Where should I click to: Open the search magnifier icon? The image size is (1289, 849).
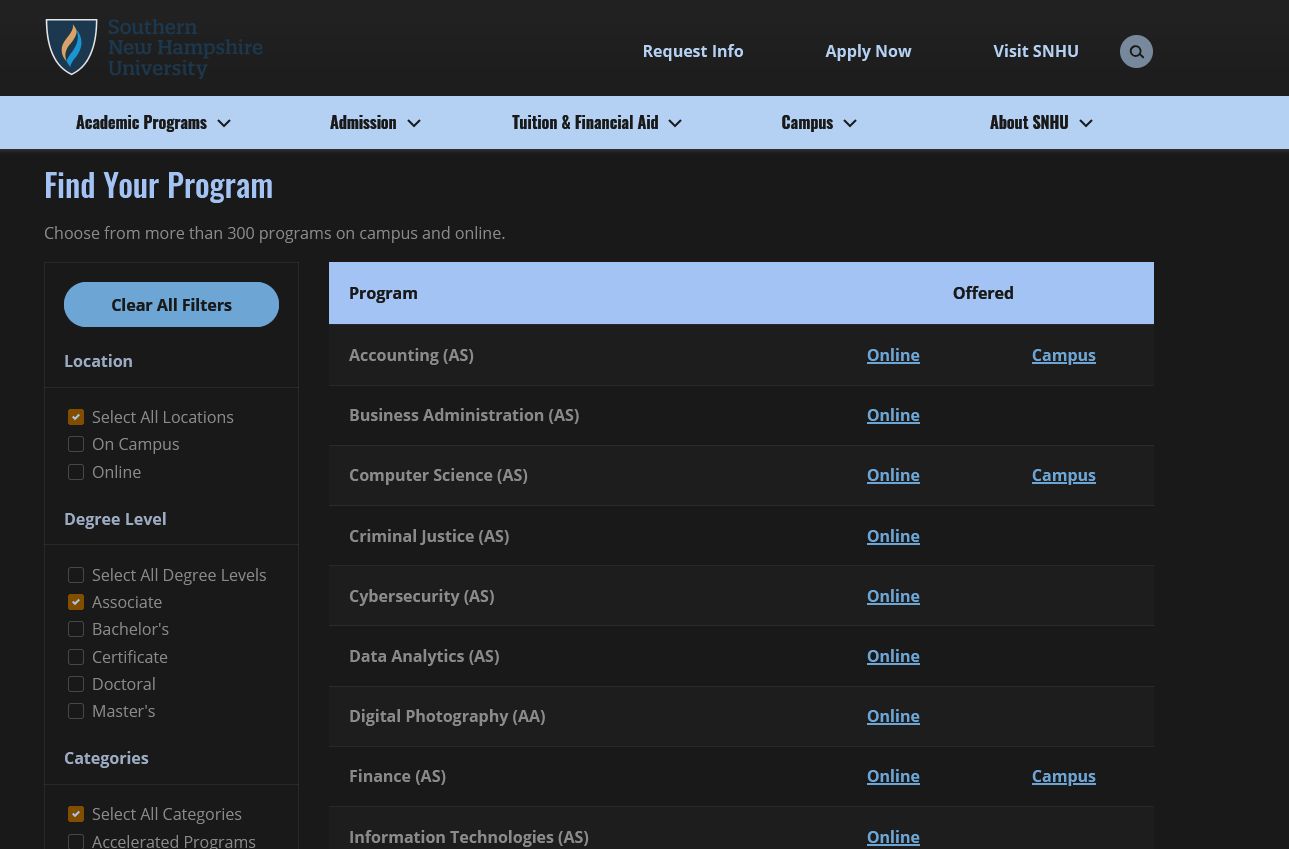point(1136,52)
